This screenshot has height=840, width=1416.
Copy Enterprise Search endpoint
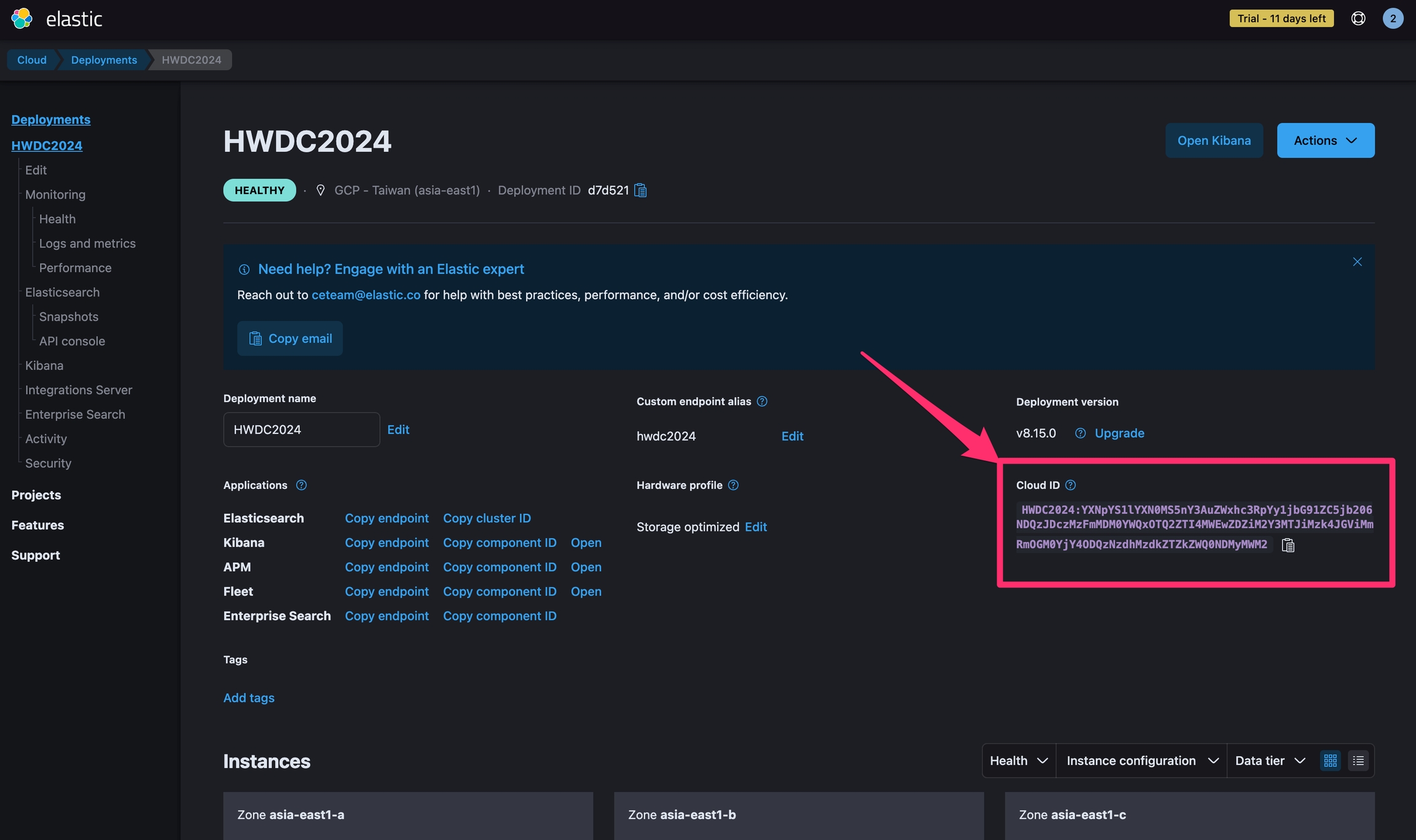coord(387,616)
